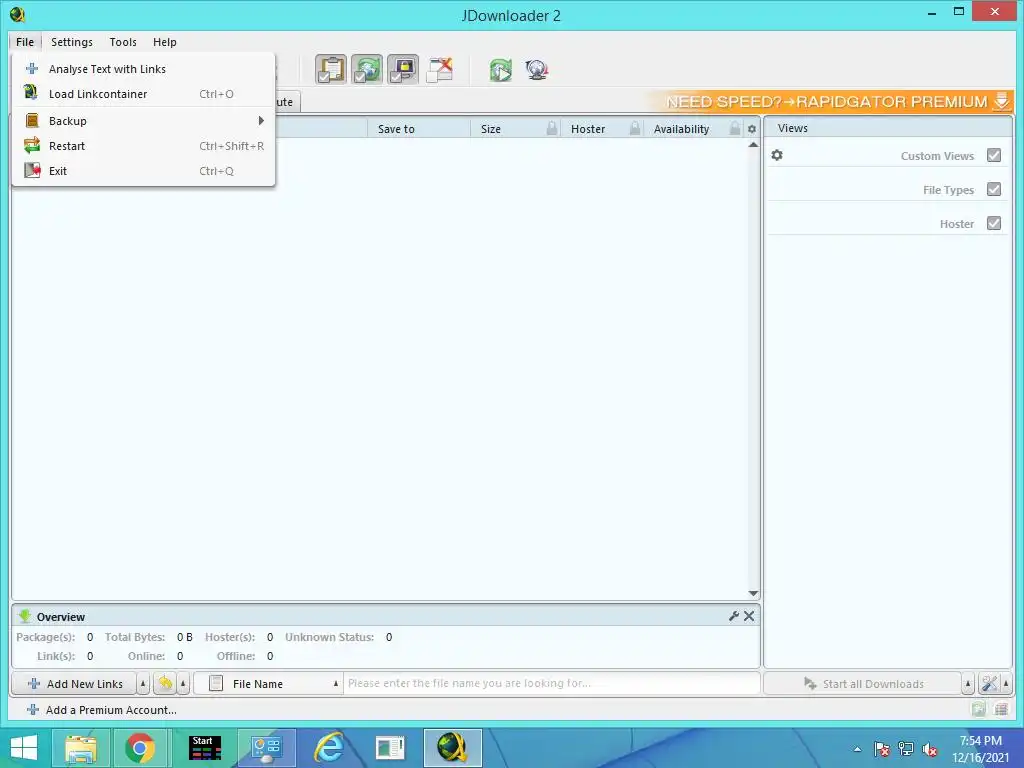Expand the arrow beside the tools wrench icon

(1006, 684)
